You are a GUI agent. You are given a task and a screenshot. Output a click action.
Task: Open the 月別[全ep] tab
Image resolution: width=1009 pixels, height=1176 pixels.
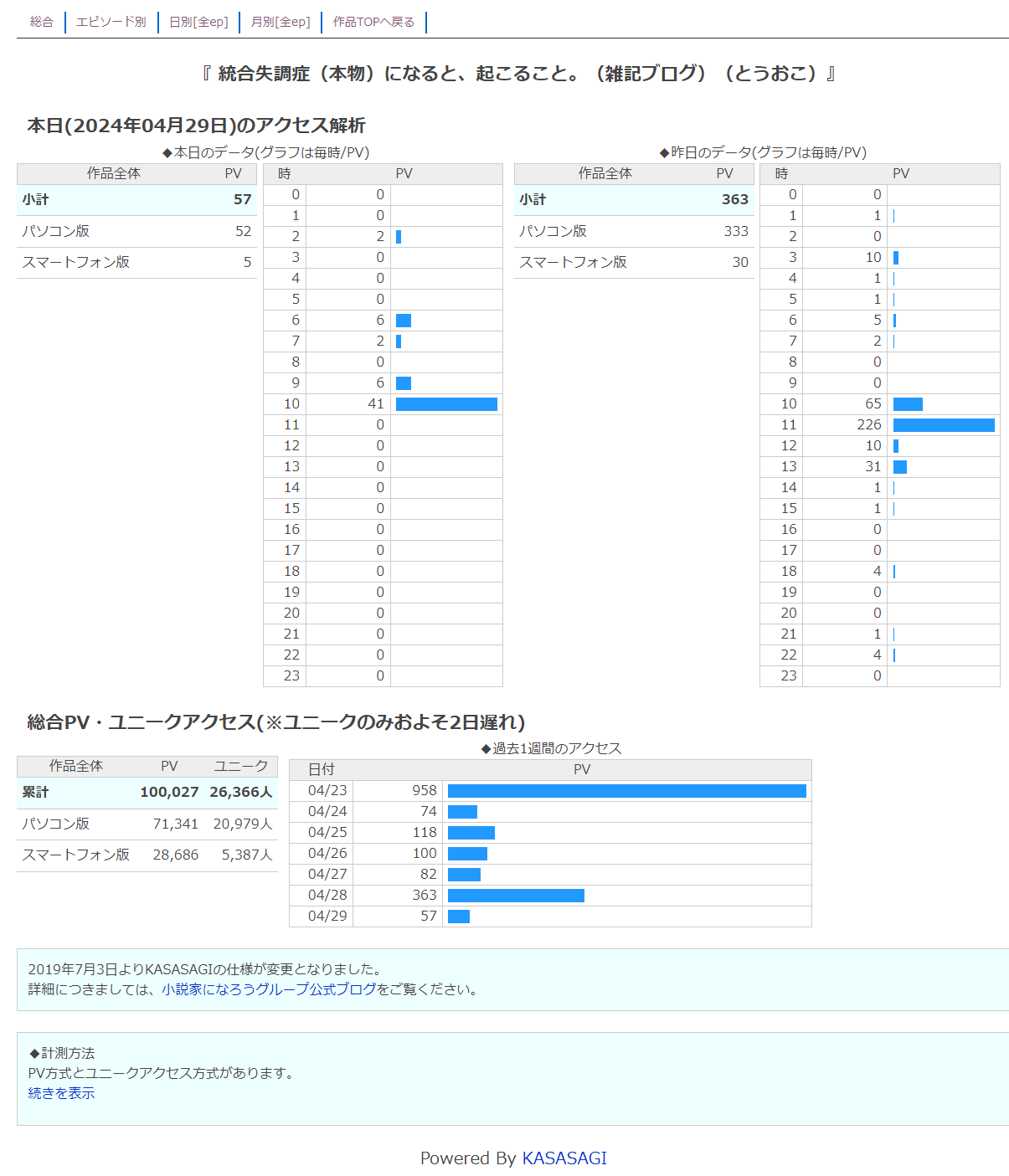[281, 22]
